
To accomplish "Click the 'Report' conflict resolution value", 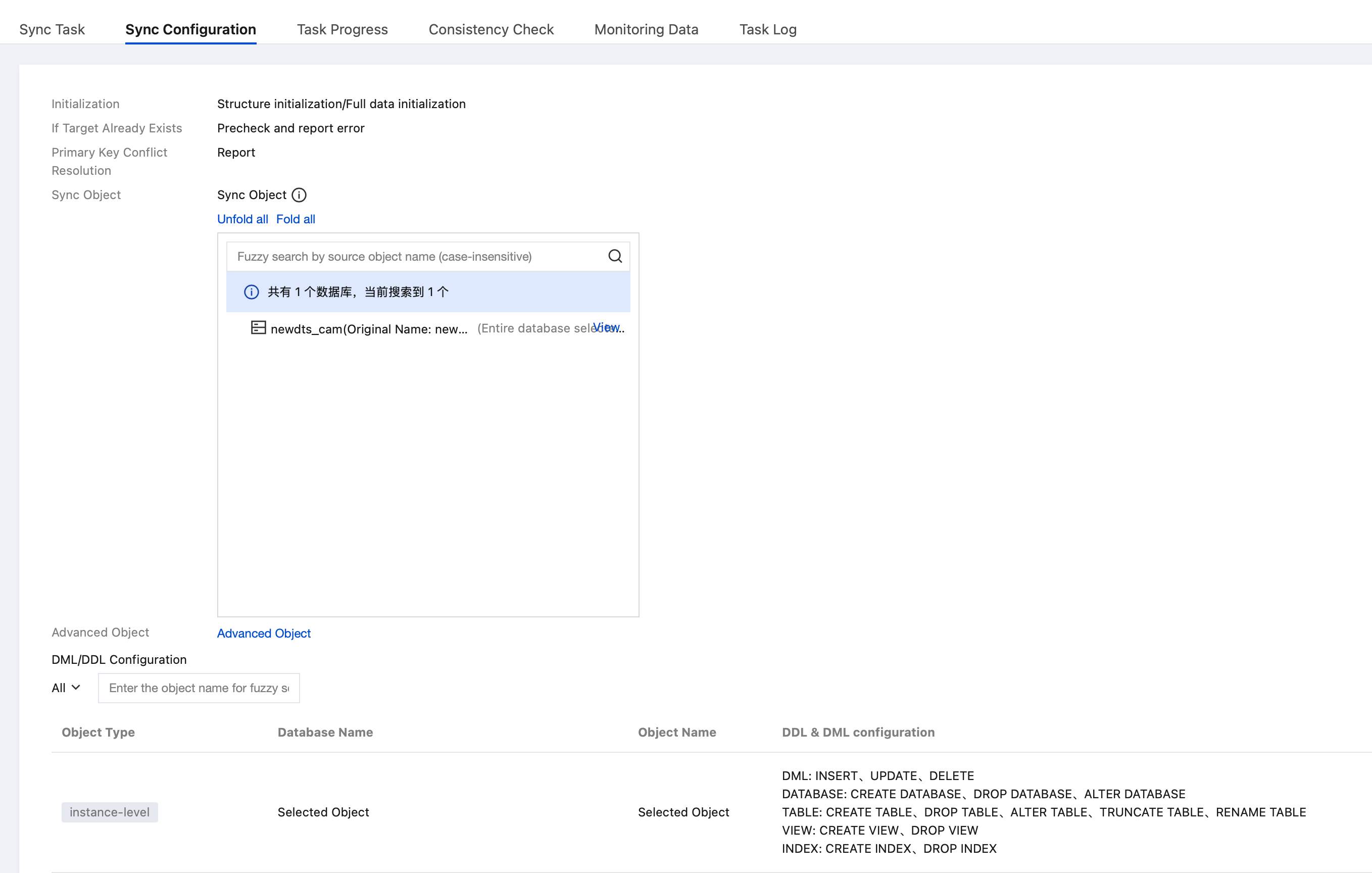I will pyautogui.click(x=236, y=153).
